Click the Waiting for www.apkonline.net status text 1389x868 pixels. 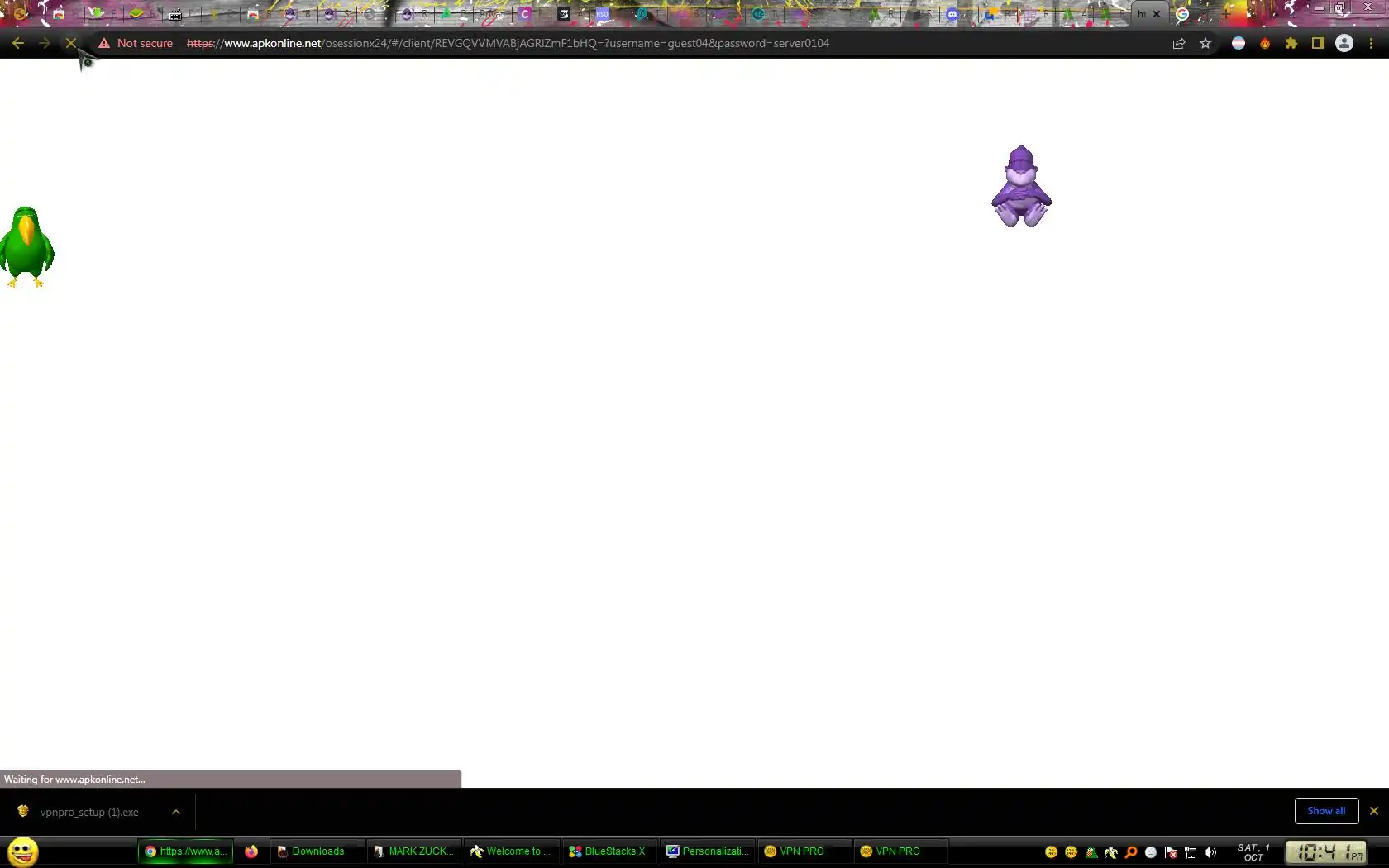point(74,780)
